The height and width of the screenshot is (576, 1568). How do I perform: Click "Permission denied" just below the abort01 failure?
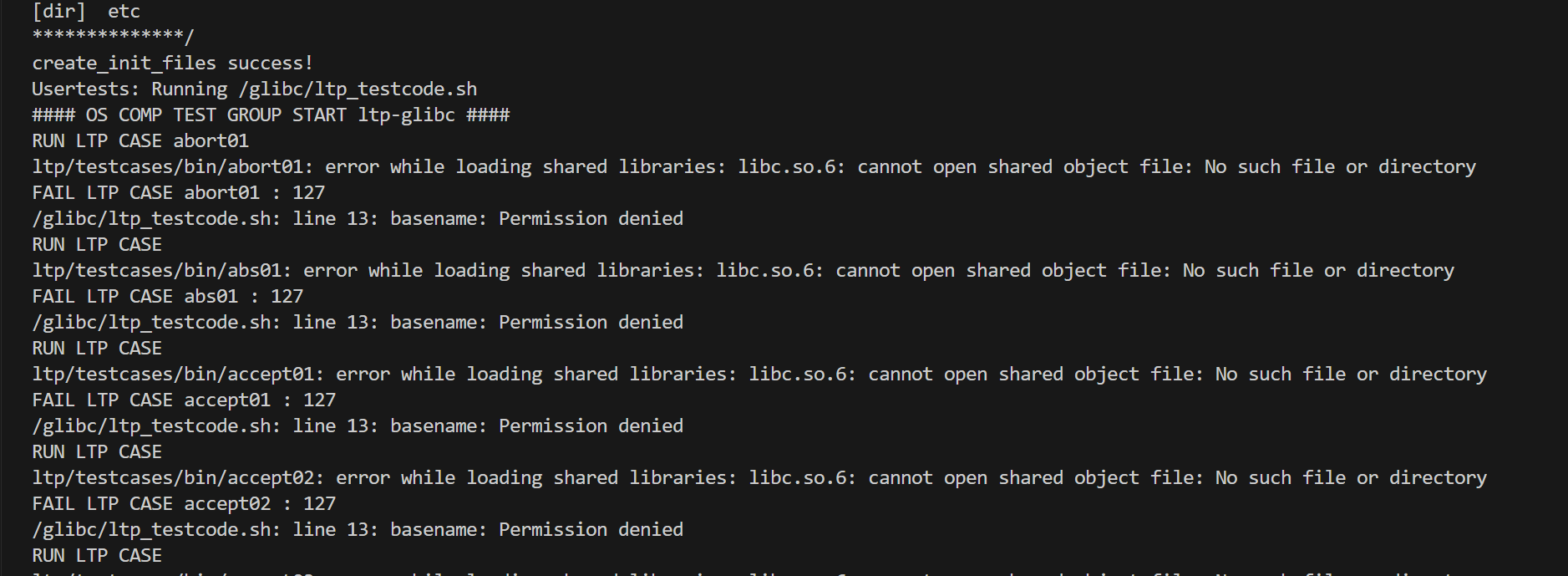pos(591,219)
